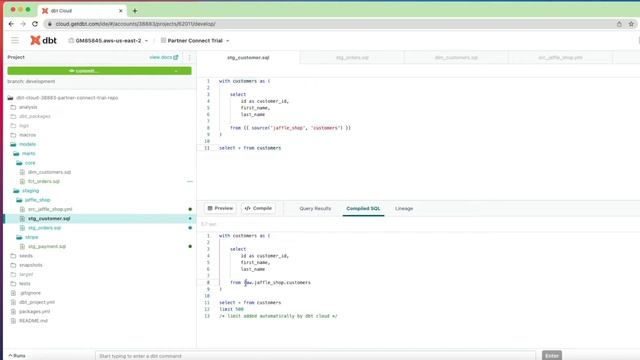640x360 pixels.
Task: Open account dropdown GM65845.aws-us-east-2
Action: coord(108,40)
